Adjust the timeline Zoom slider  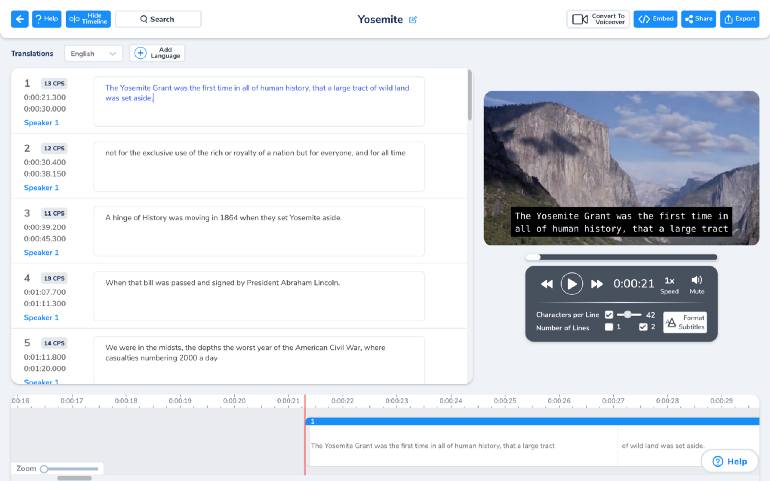(x=70, y=469)
